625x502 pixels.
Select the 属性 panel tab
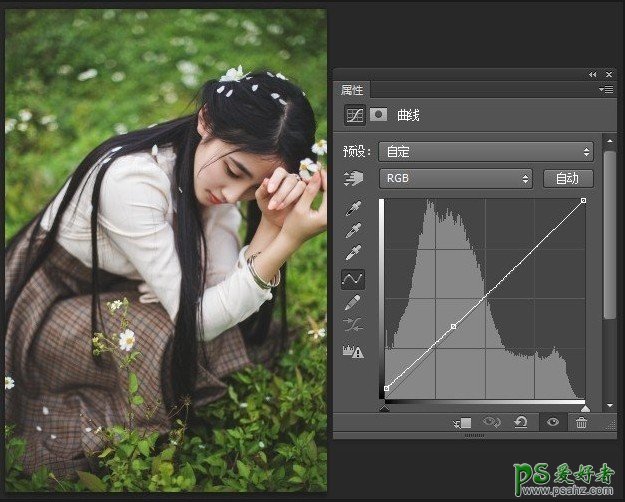(354, 90)
